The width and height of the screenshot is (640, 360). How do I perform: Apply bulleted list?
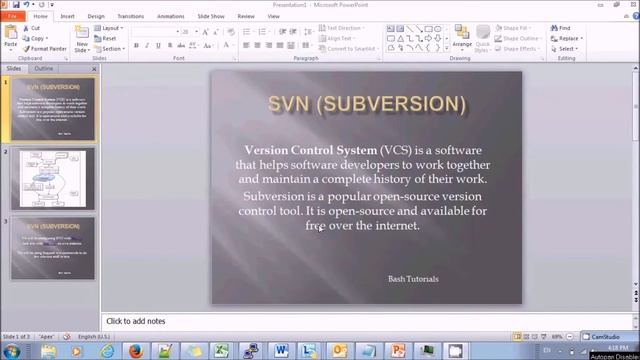tap(247, 32)
